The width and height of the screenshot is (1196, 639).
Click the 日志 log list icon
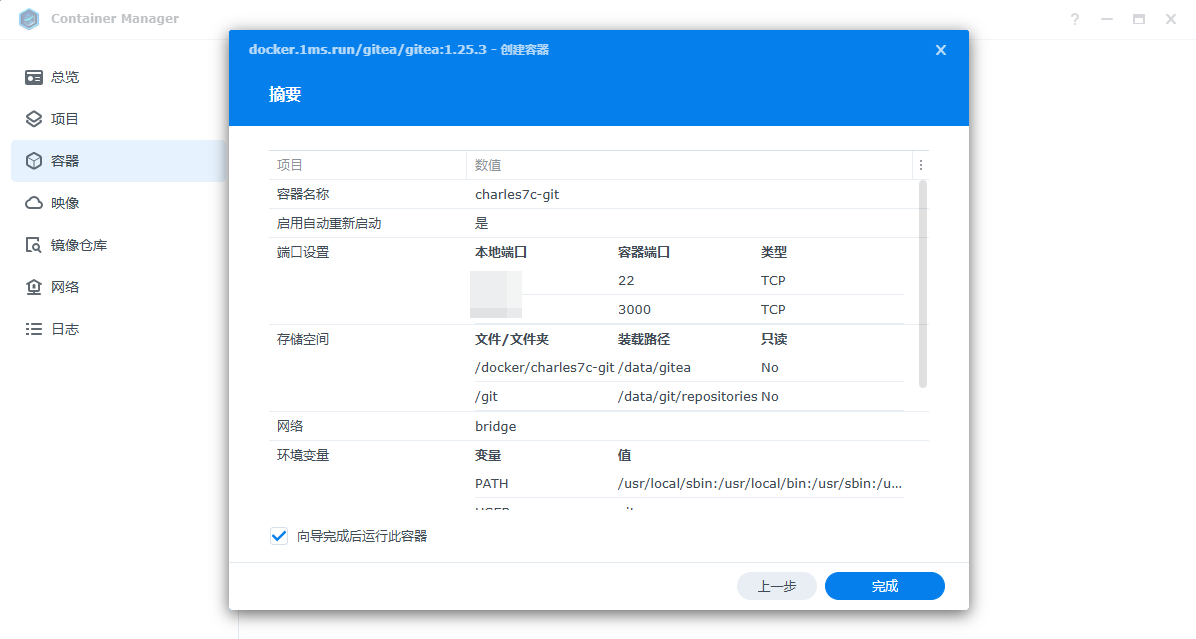(x=34, y=329)
